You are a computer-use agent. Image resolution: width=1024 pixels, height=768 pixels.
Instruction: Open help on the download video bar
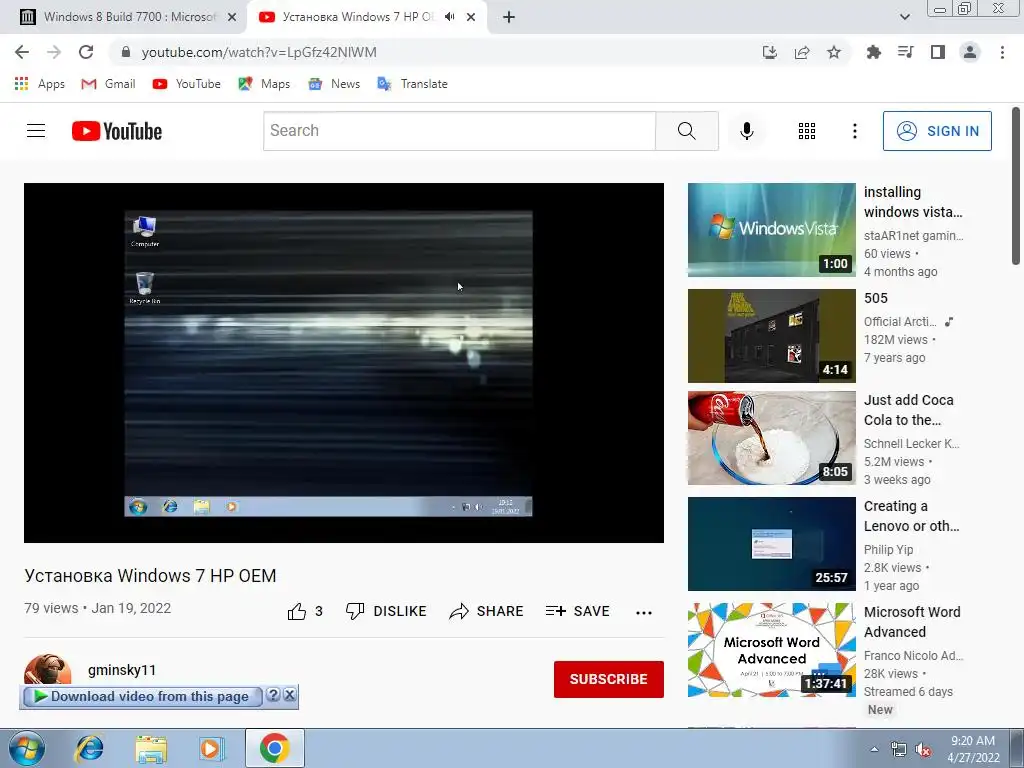274,695
